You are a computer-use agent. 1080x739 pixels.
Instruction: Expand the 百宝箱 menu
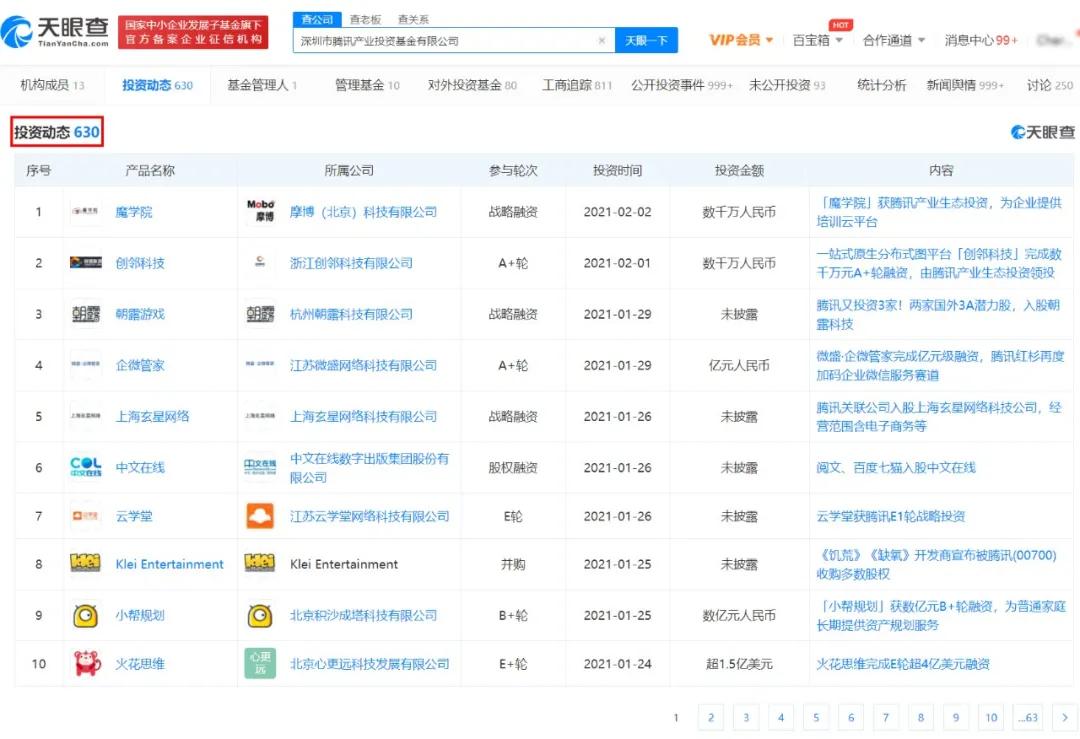coord(818,40)
